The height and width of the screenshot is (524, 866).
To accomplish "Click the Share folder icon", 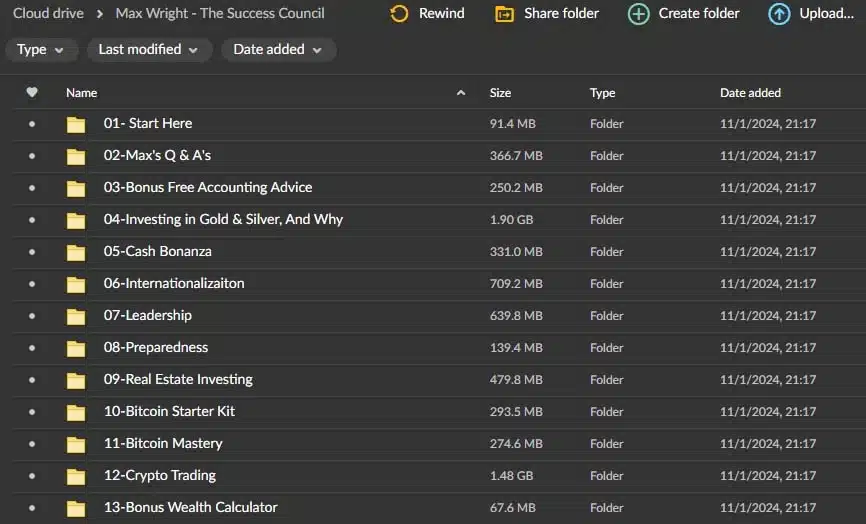I will [x=504, y=14].
